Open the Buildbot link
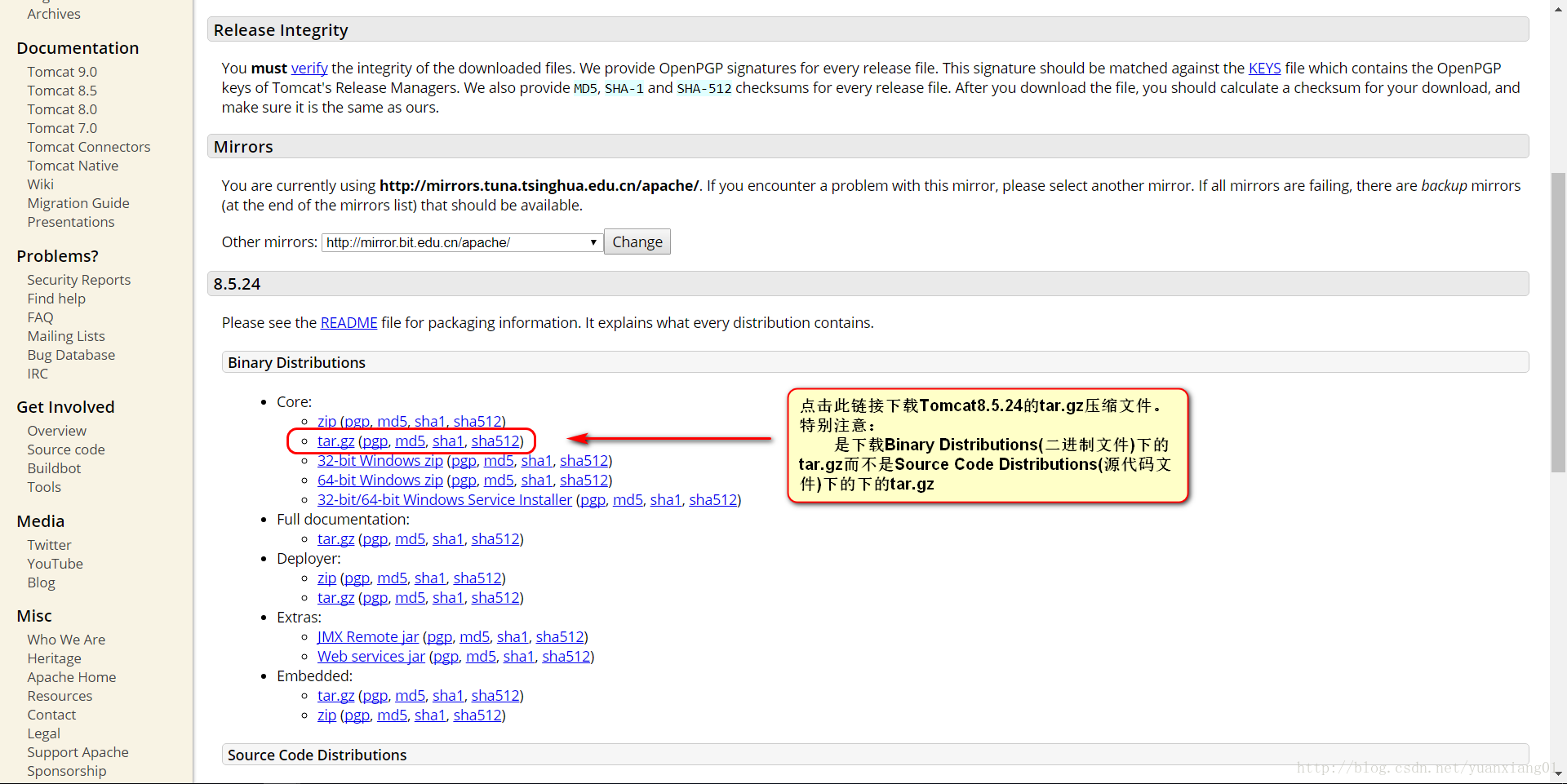This screenshot has width=1567, height=784. pyautogui.click(x=54, y=468)
